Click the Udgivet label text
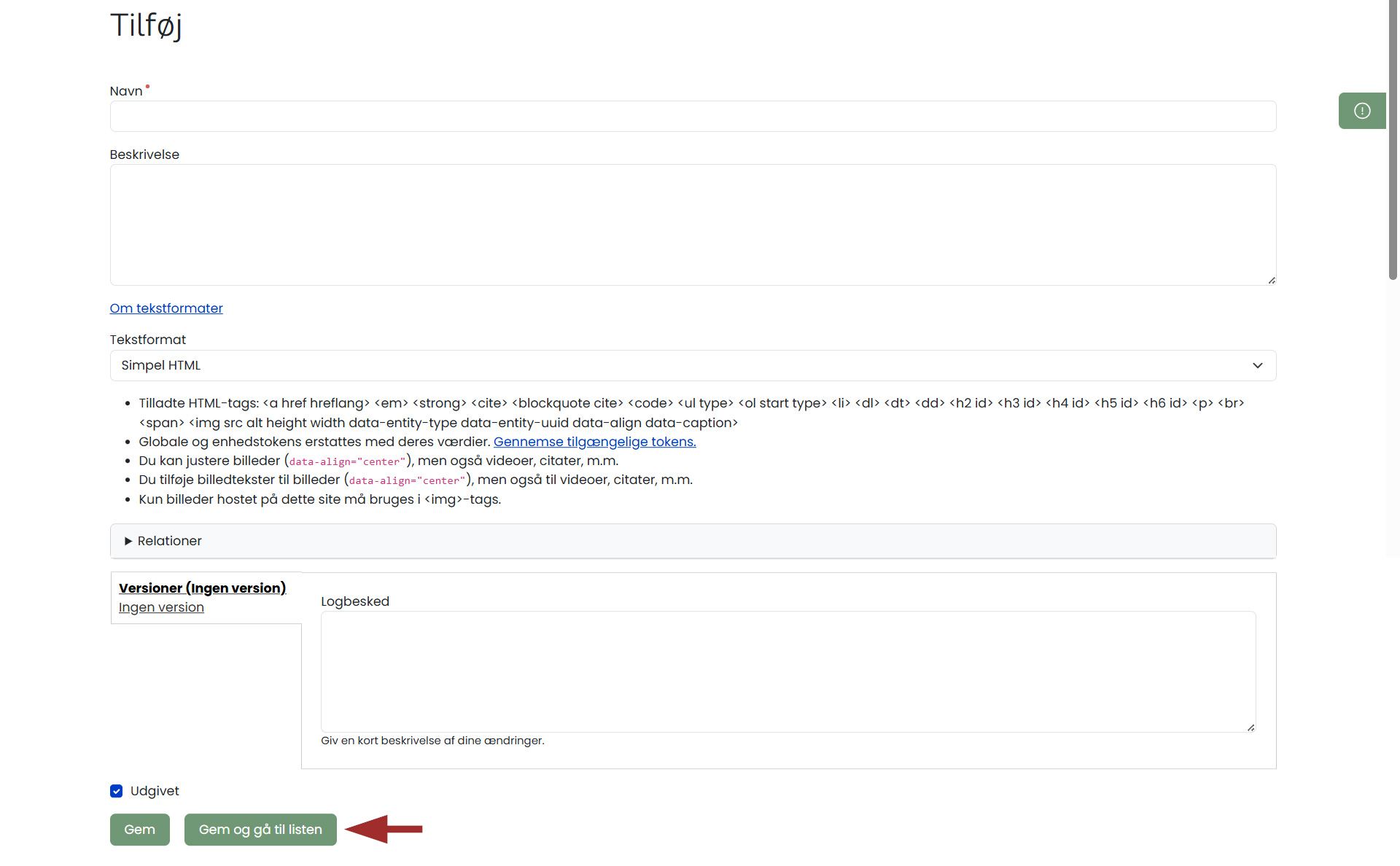 tap(155, 791)
